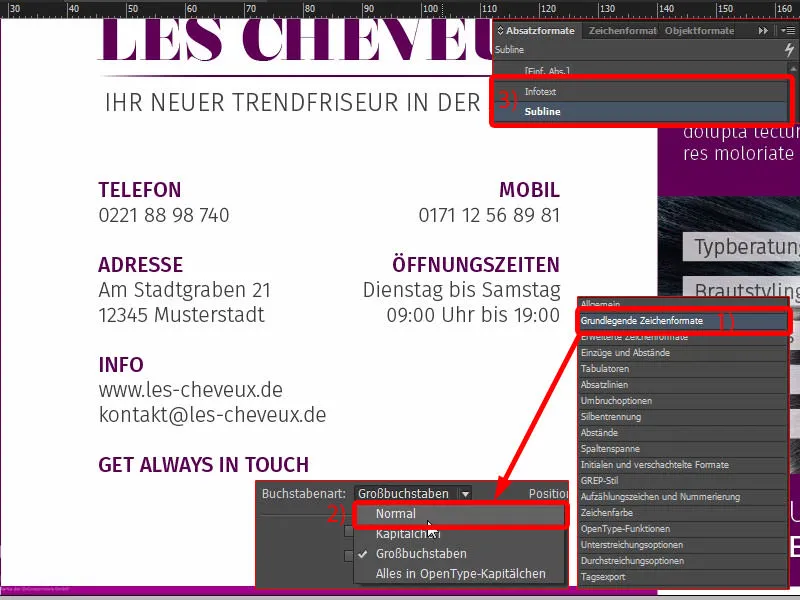Click the up arrow of the styles list scrollbar
Image resolution: width=800 pixels, height=600 pixels.
pyautogui.click(x=793, y=69)
